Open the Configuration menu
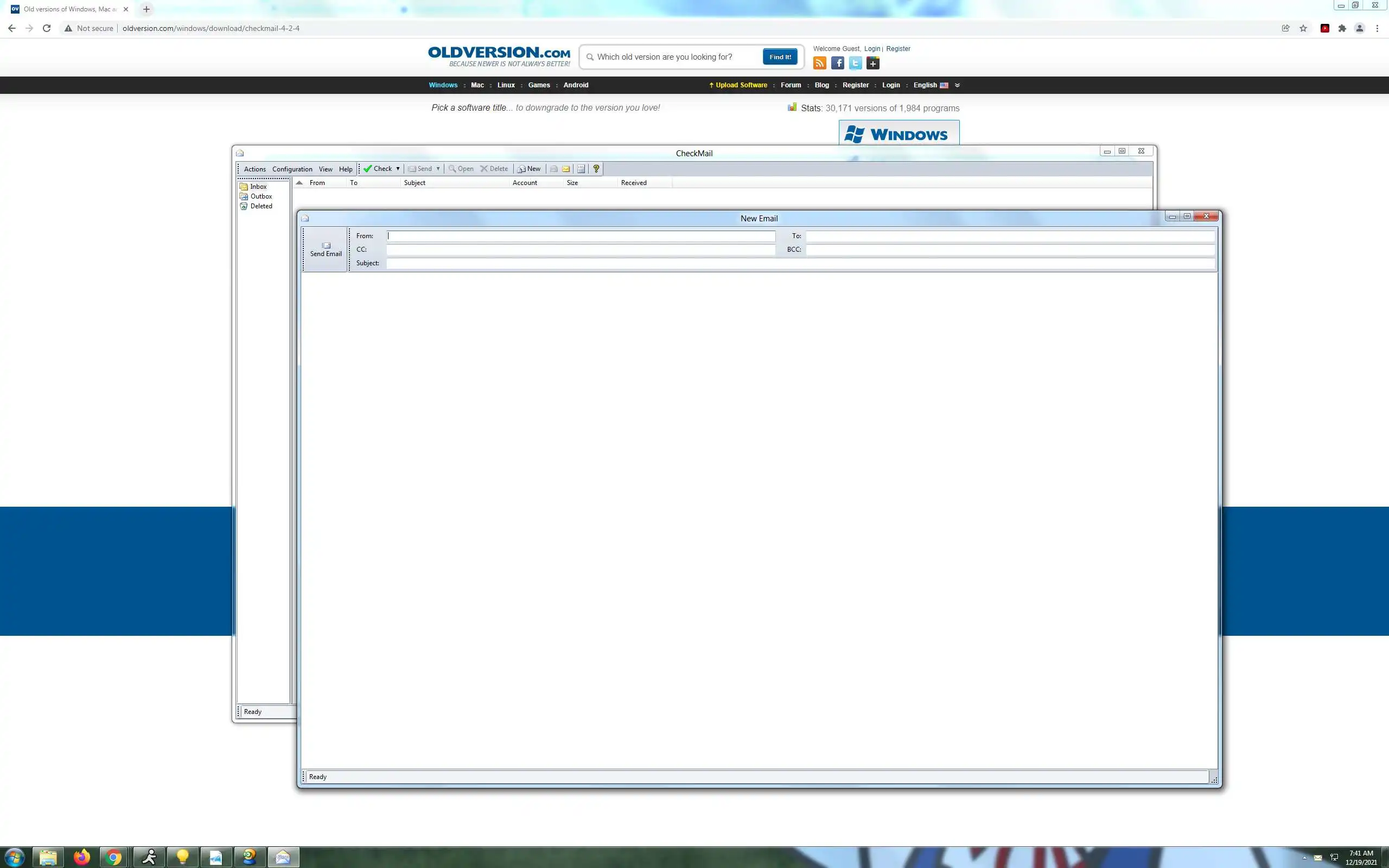1389x868 pixels. 292,169
